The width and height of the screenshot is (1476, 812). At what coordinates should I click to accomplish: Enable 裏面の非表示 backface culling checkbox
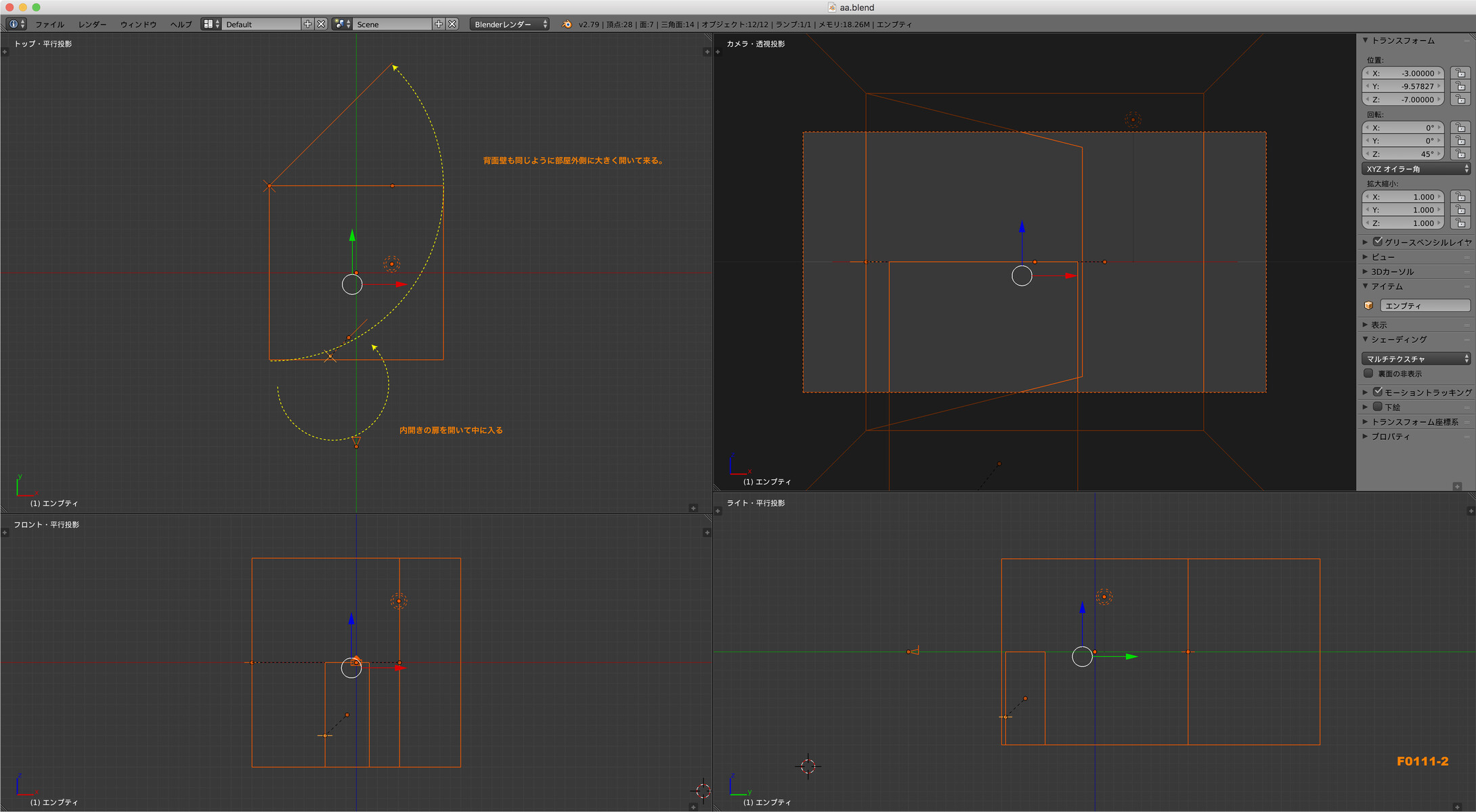tap(1368, 374)
